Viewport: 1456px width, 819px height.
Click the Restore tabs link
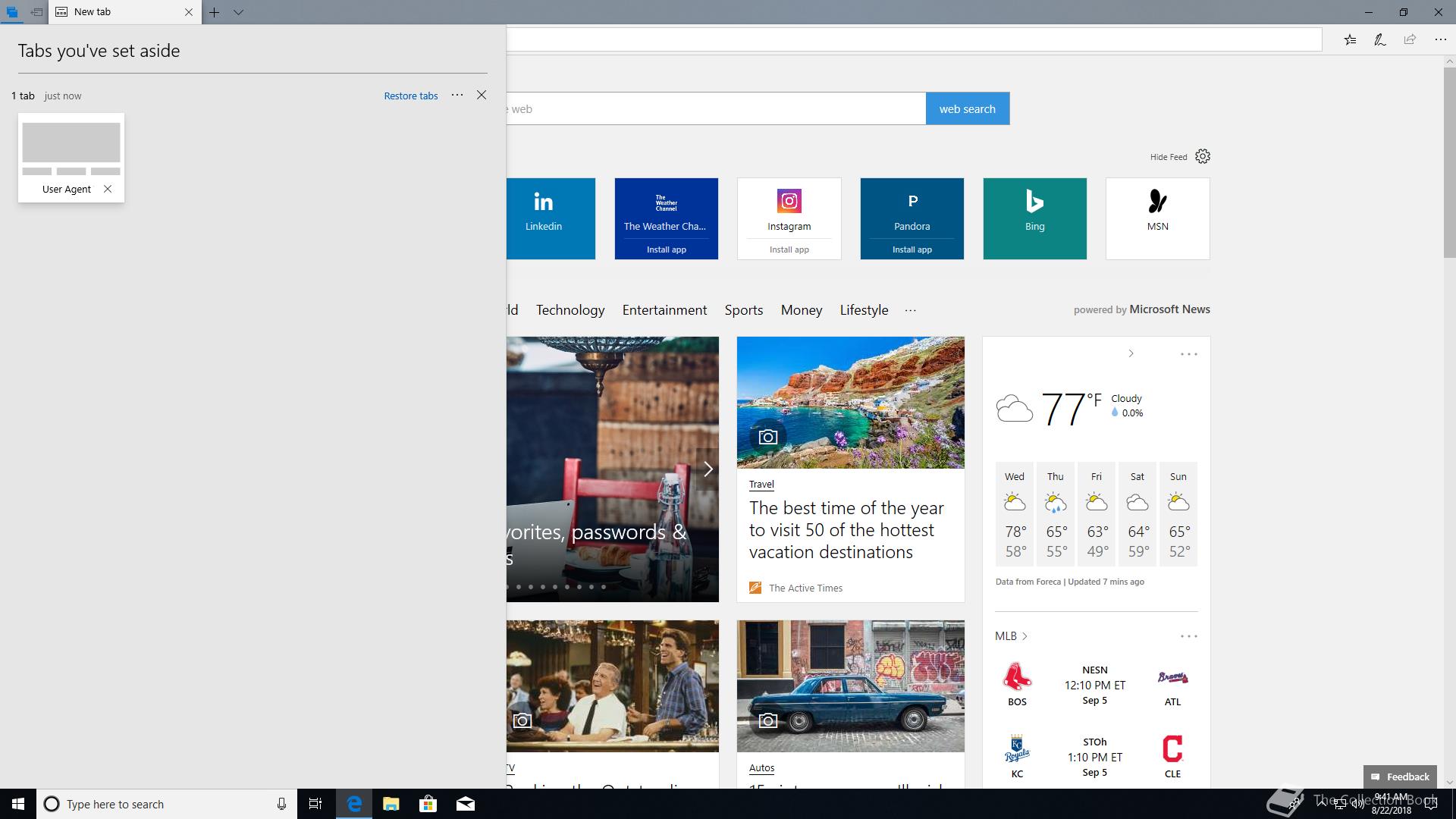pos(411,96)
